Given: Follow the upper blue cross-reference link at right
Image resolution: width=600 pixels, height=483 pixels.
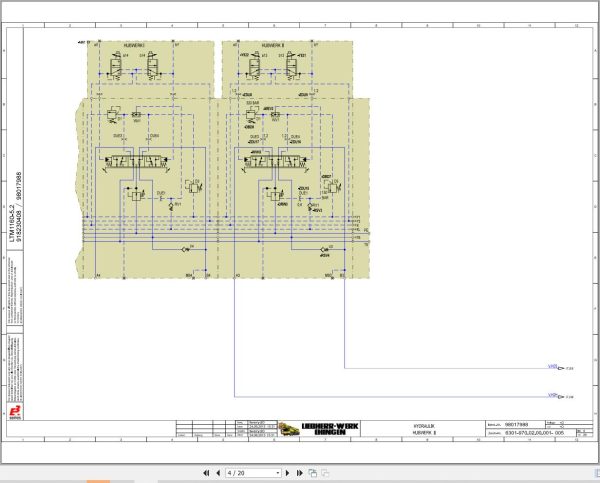Looking at the screenshot, I should pyautogui.click(x=553, y=367).
